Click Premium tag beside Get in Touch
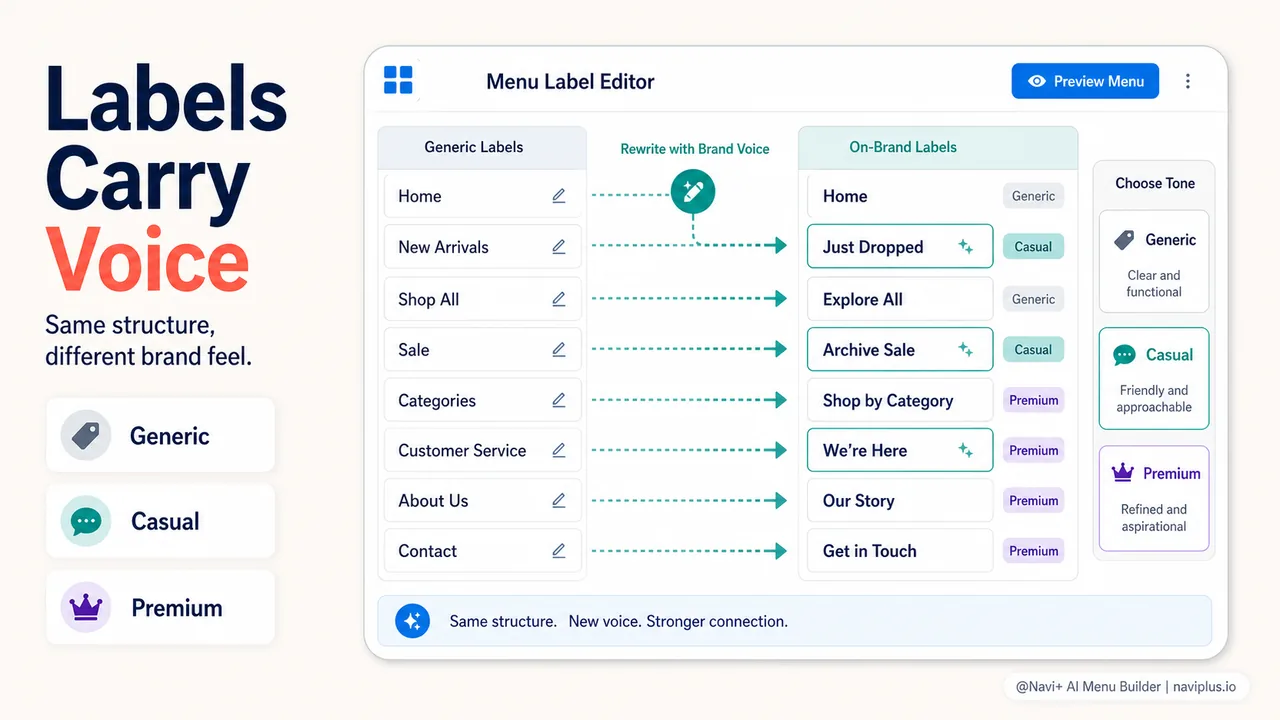This screenshot has height=720, width=1280. click(x=1033, y=551)
